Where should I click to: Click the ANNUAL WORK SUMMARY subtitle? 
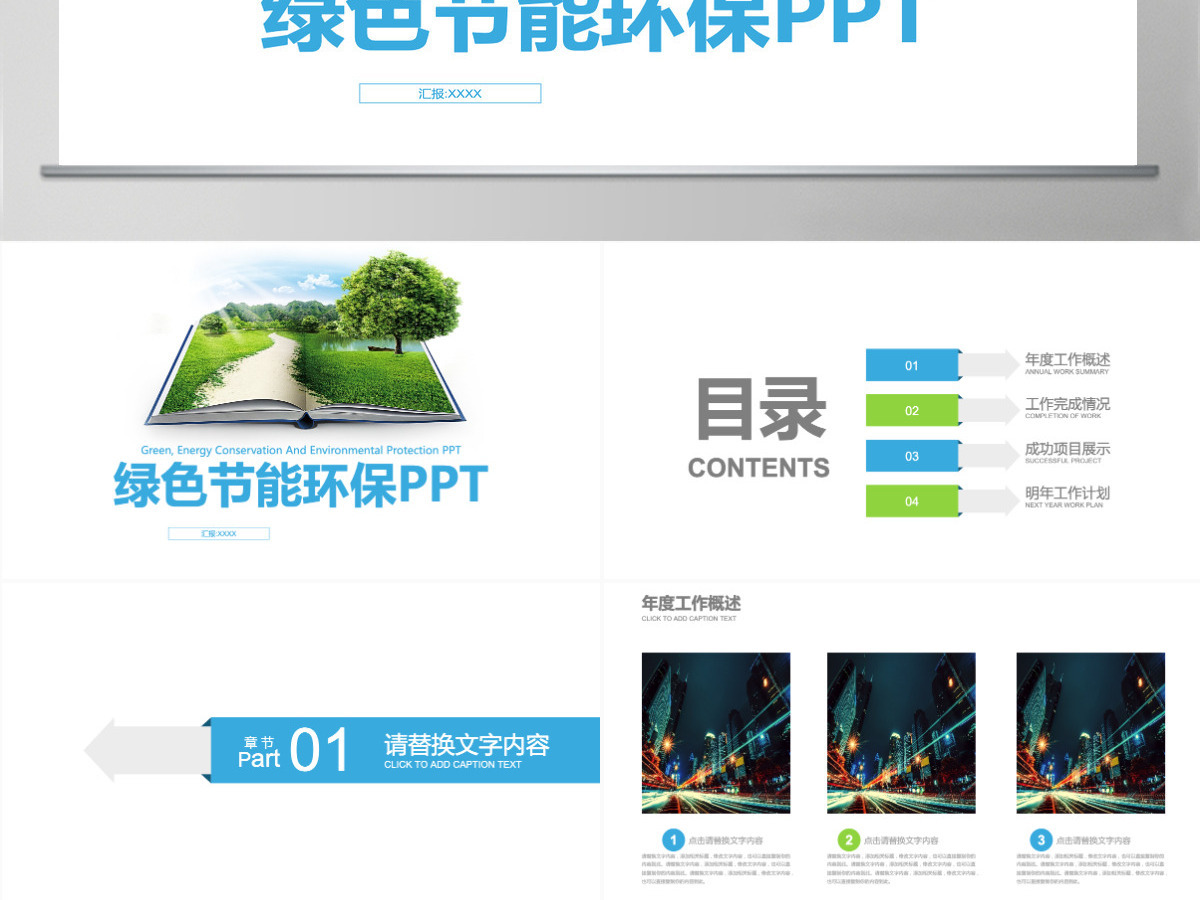pyautogui.click(x=1067, y=372)
